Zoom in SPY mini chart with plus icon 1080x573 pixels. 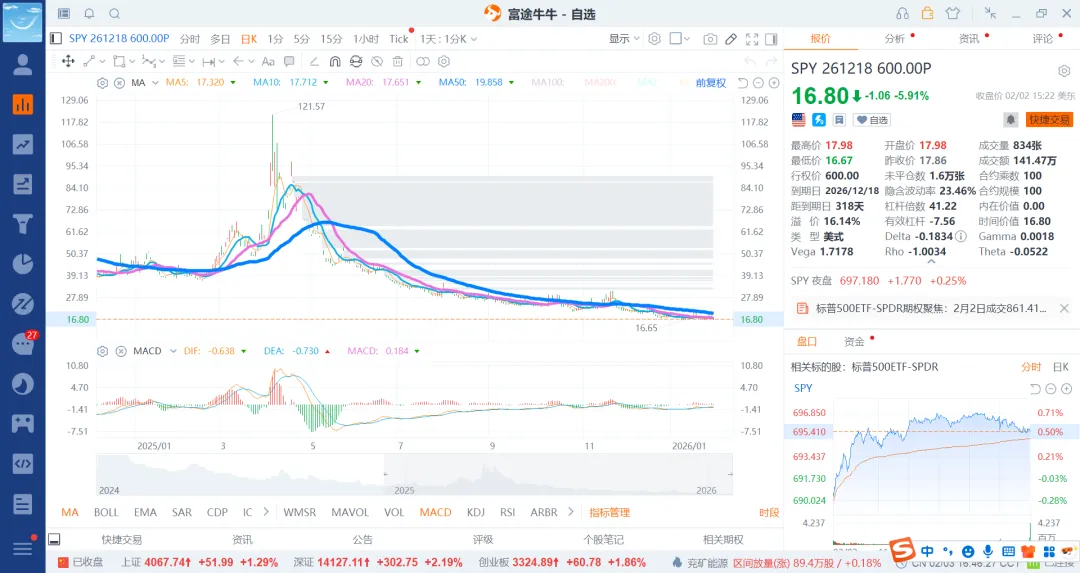coord(1066,389)
